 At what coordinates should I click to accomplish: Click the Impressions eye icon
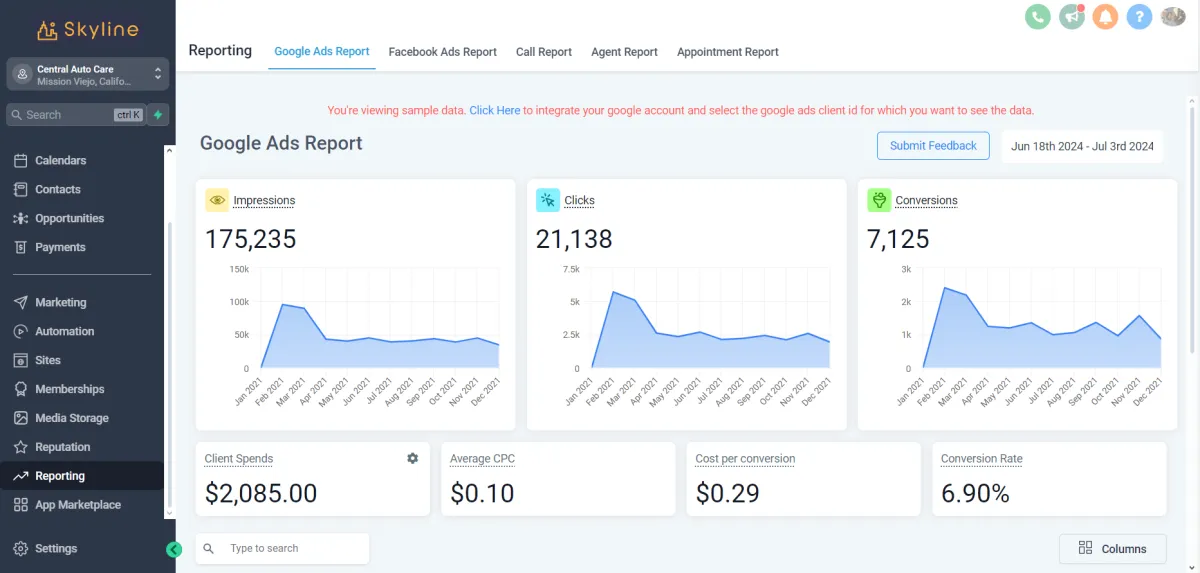(217, 200)
